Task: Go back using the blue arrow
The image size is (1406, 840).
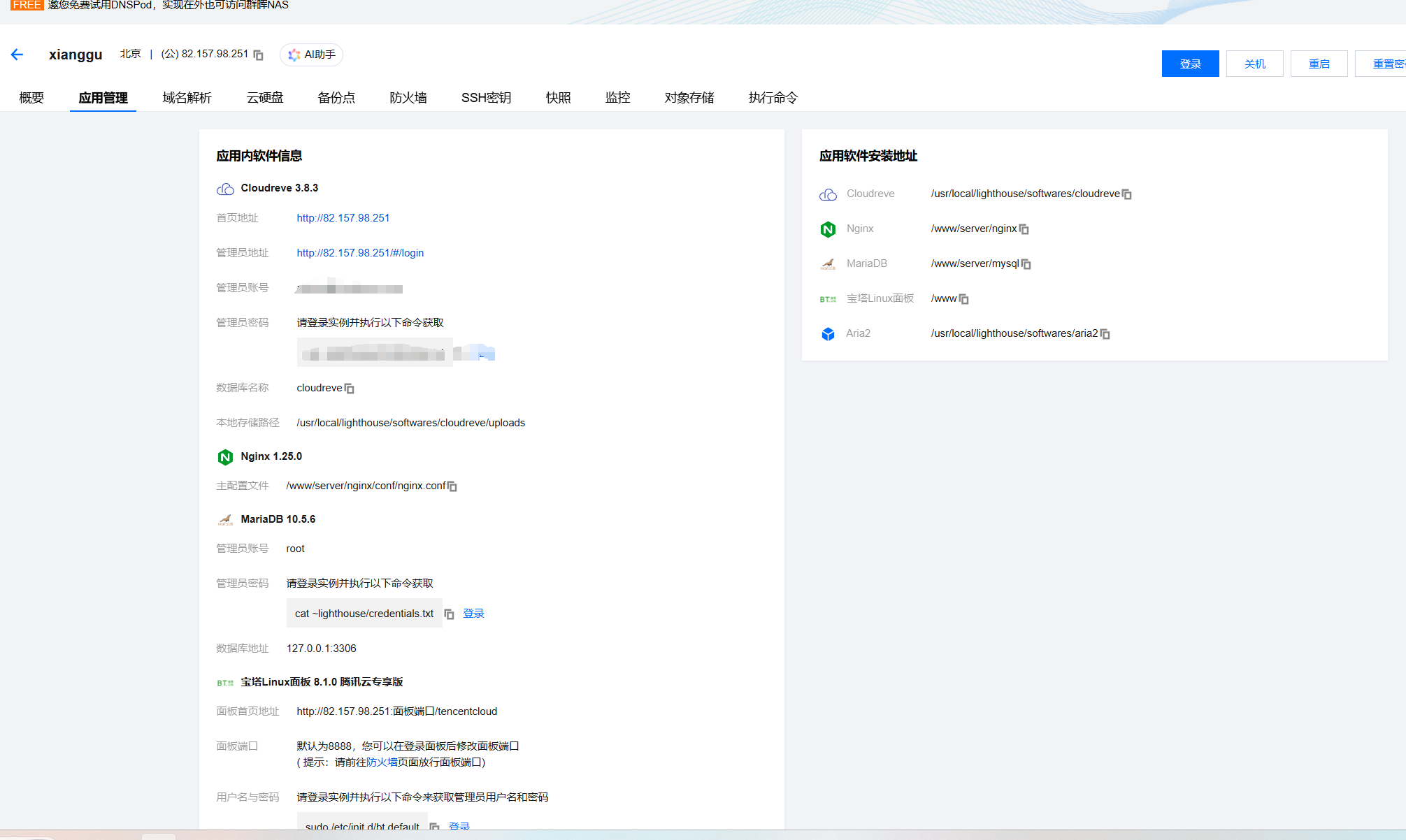Action: (17, 55)
